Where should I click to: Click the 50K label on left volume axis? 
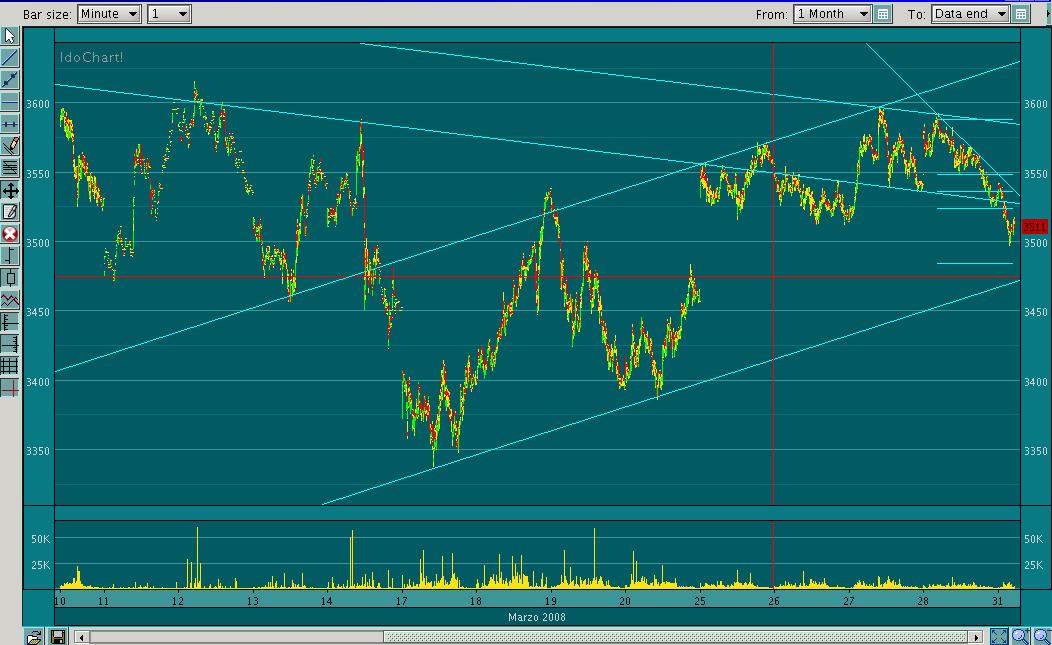pos(40,539)
